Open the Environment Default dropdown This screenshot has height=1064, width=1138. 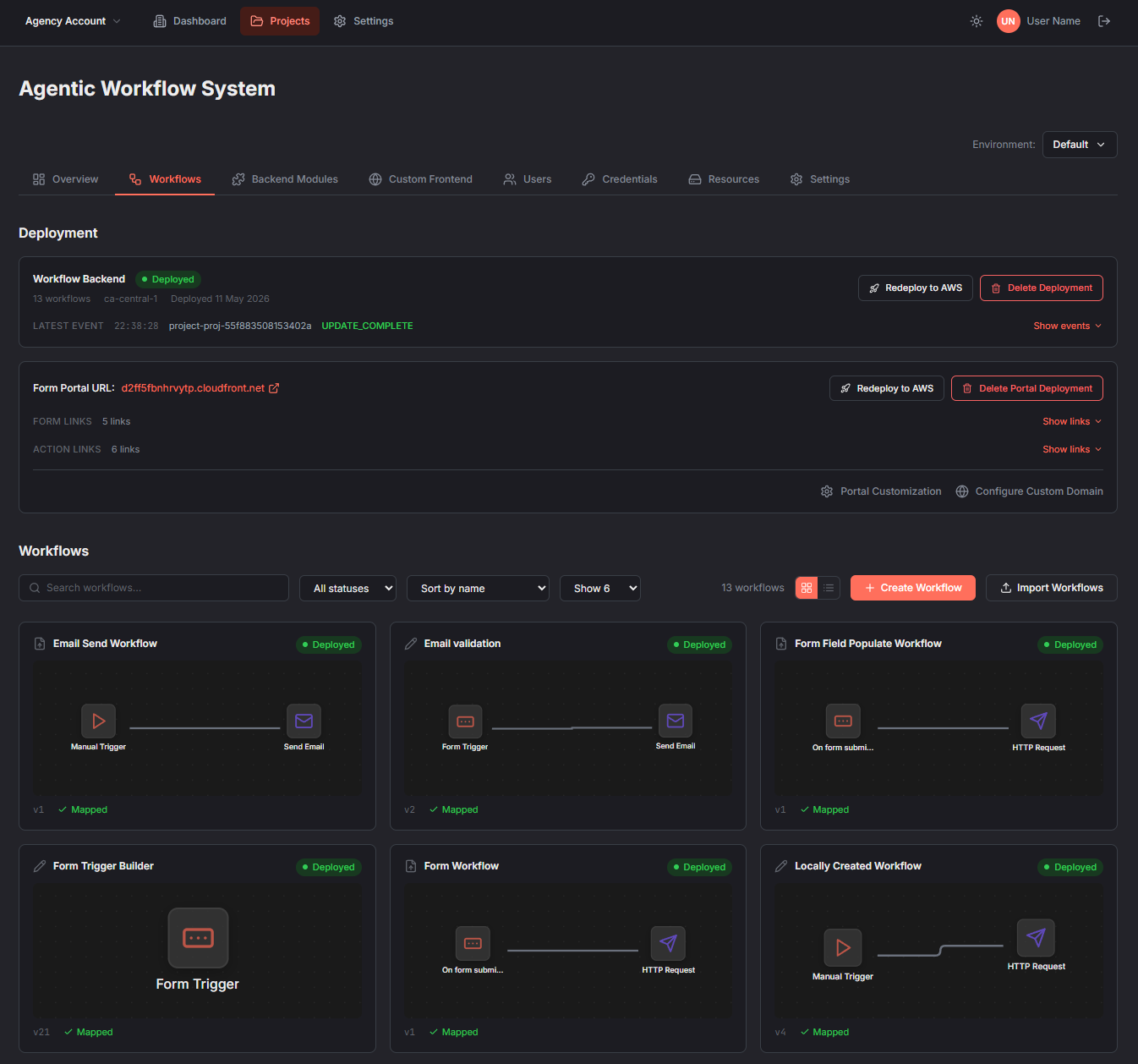(x=1080, y=145)
